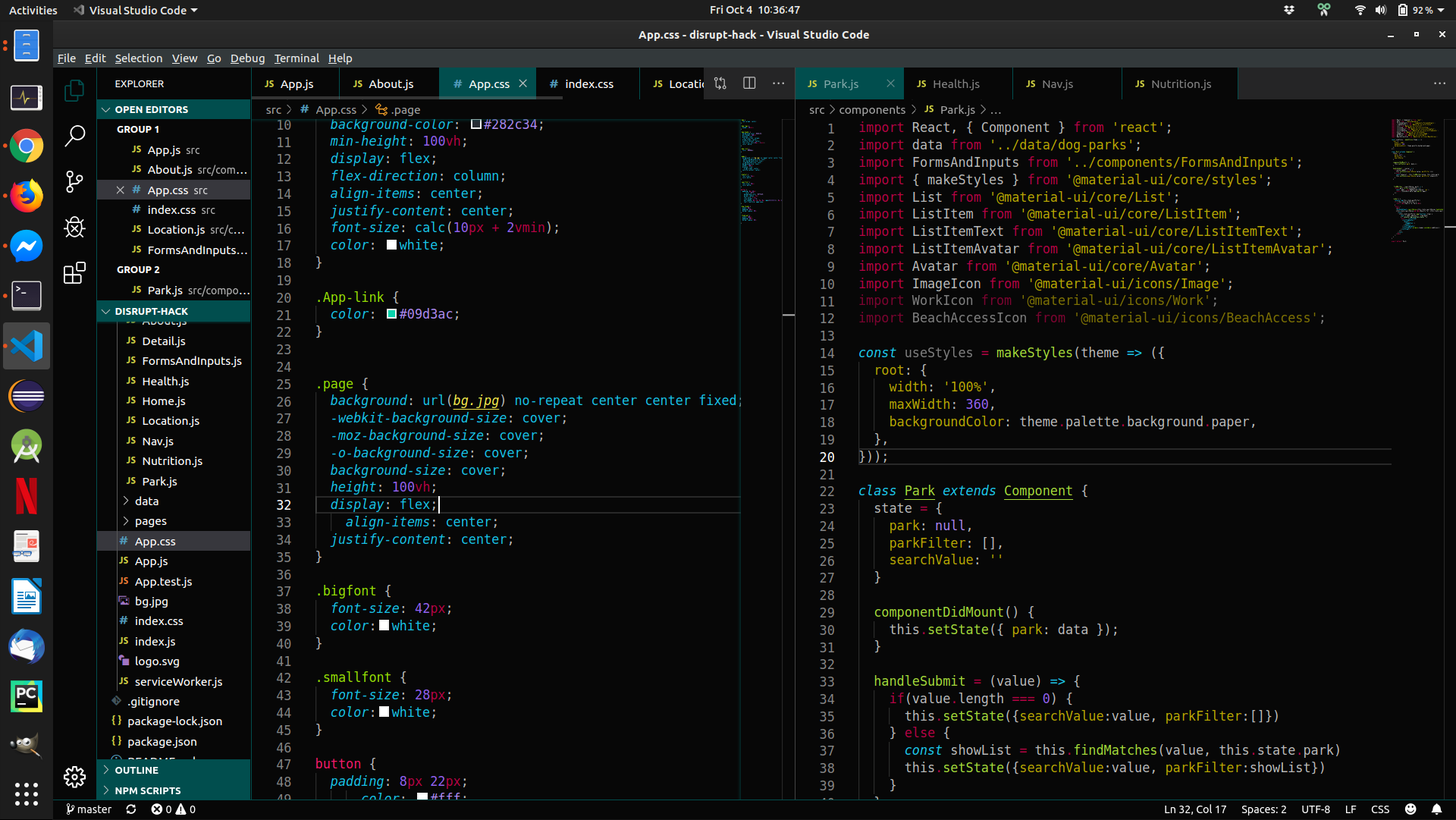The width and height of the screenshot is (1456, 820).
Task: Click the master branch indicator
Action: pyautogui.click(x=89, y=809)
